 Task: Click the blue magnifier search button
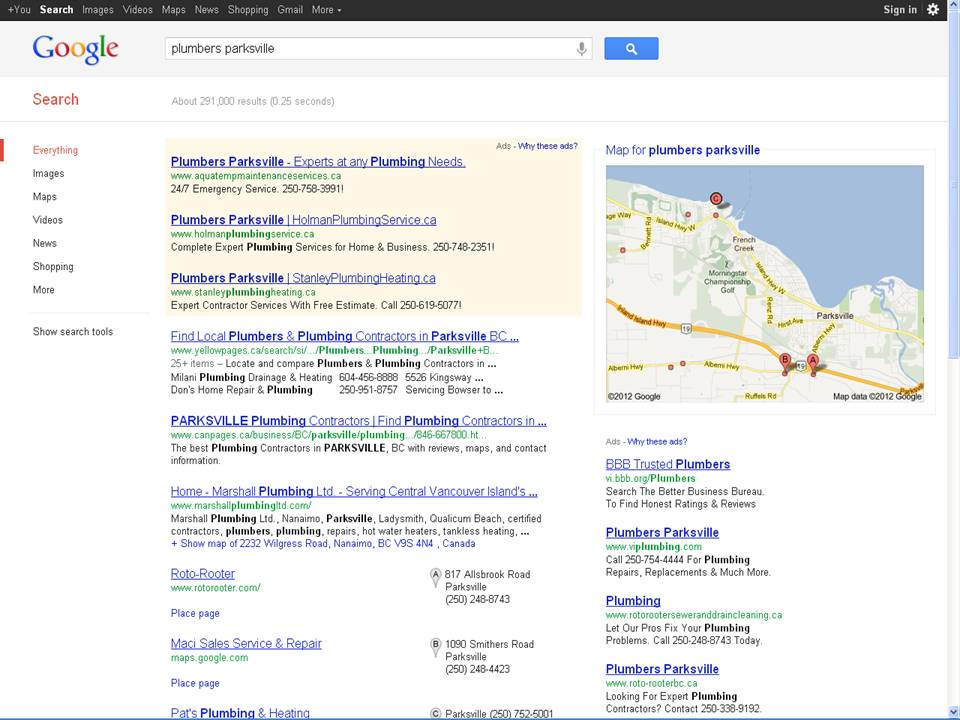pyautogui.click(x=631, y=48)
